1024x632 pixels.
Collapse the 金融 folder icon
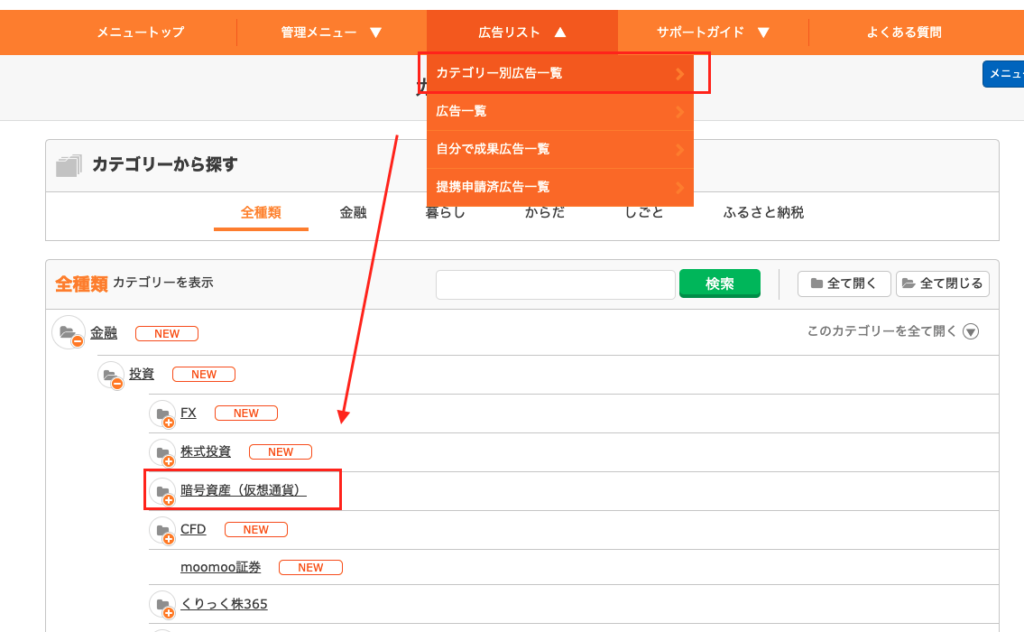(68, 333)
